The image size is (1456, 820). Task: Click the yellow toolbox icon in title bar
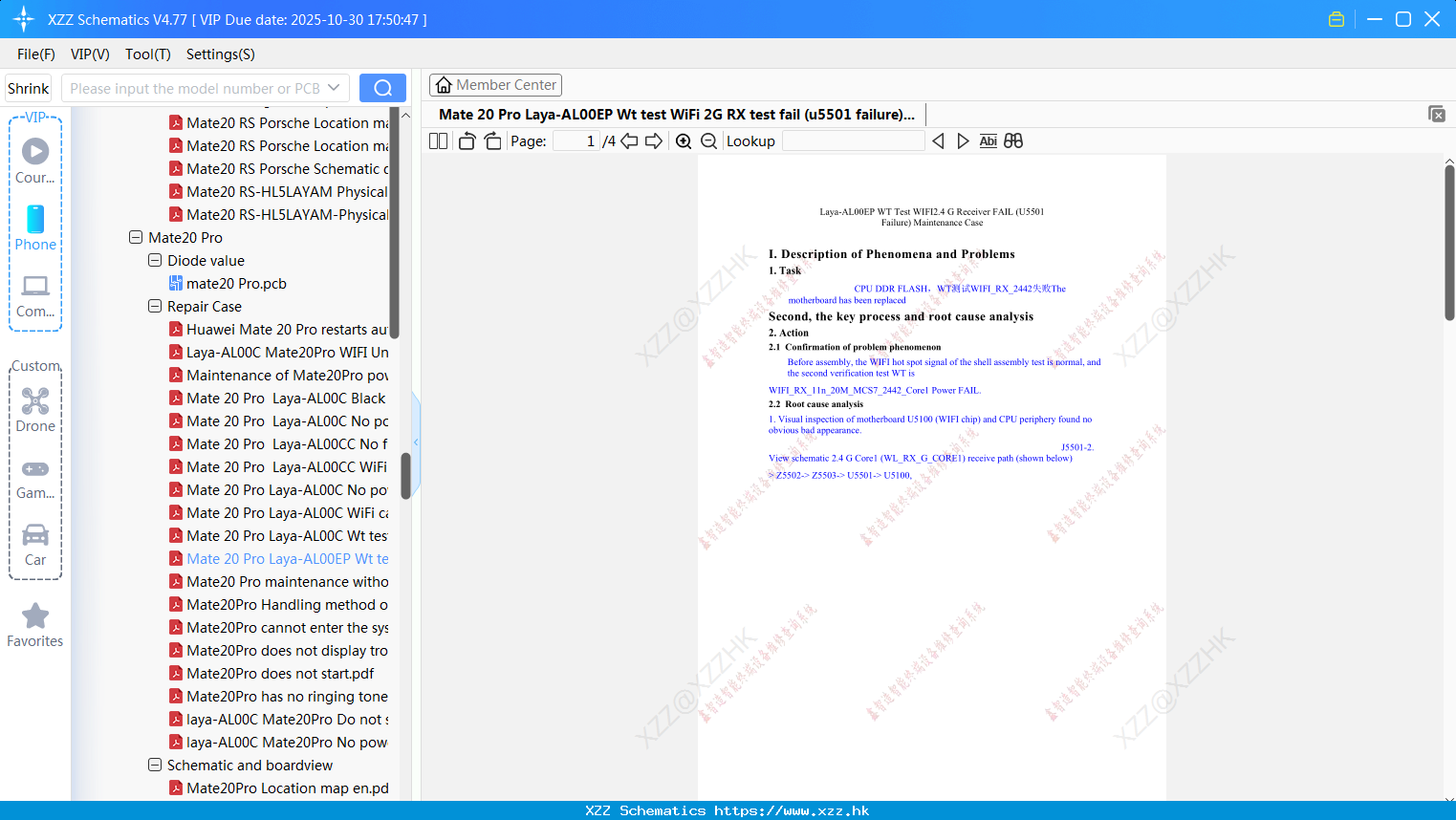pyautogui.click(x=1336, y=19)
